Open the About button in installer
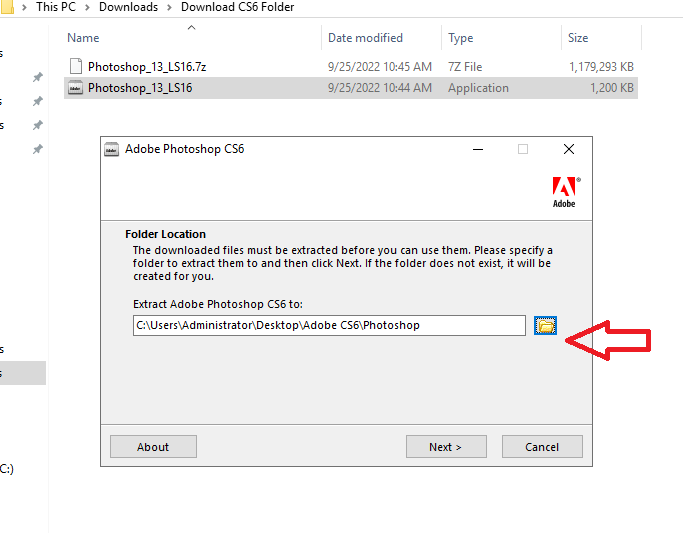Screen dimensions: 683x533 point(153,447)
